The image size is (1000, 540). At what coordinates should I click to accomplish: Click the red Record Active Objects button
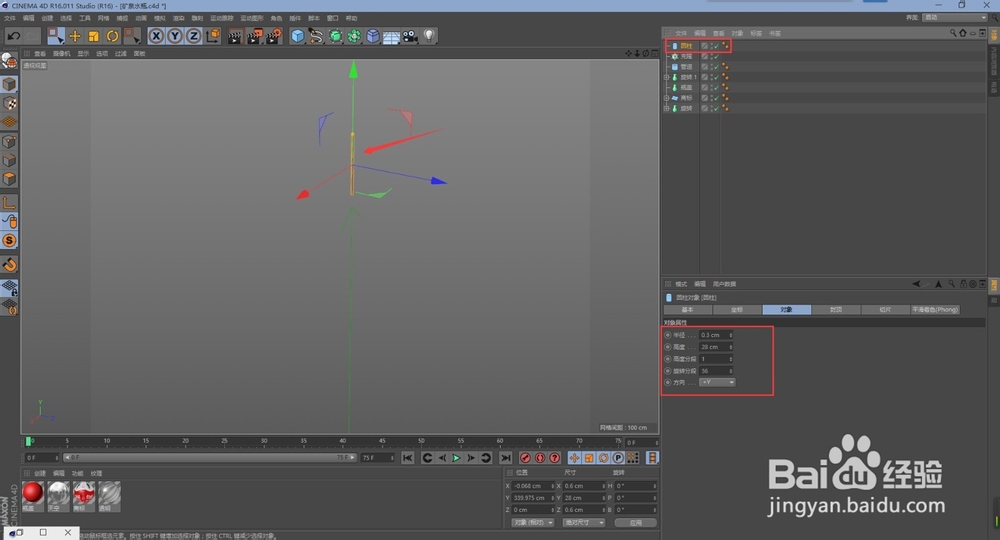coord(525,458)
